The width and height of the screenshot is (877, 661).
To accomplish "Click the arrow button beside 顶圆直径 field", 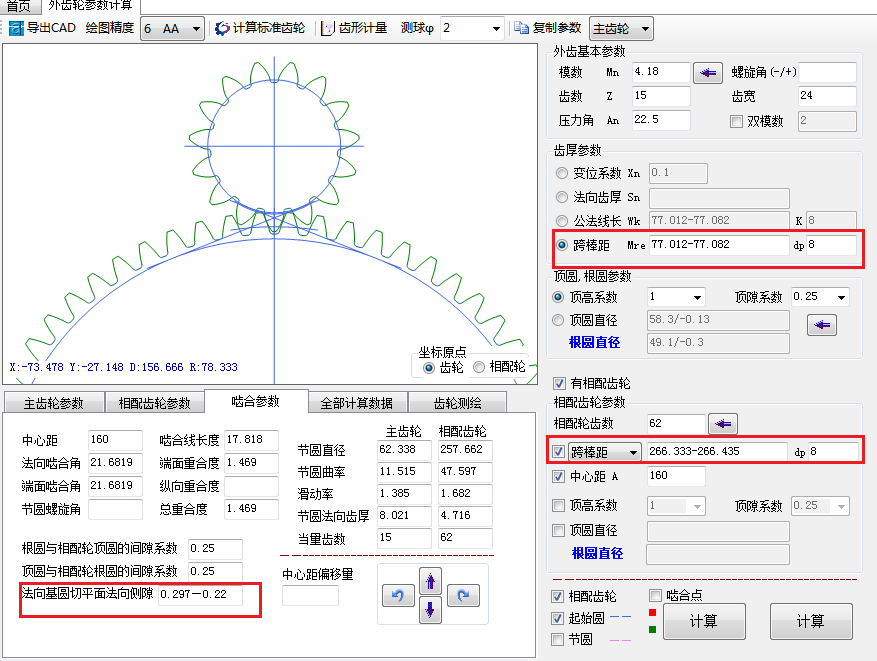I will pos(822,325).
